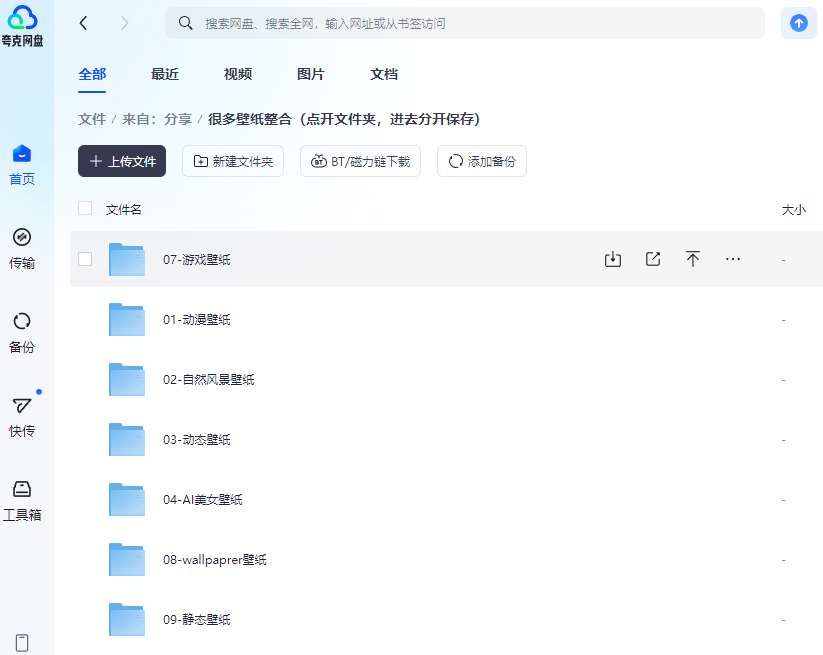
Task: Click the Quark cloud drive logo
Action: tap(22, 25)
